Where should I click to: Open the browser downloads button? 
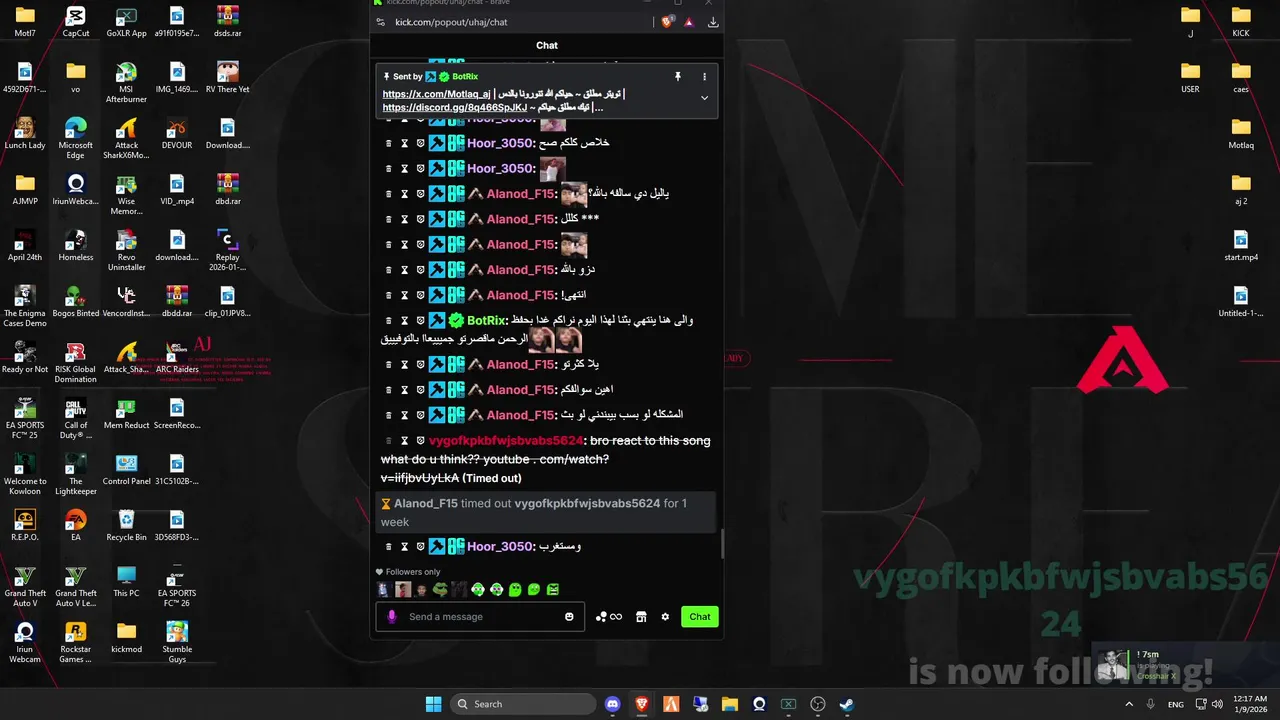pyautogui.click(x=713, y=22)
